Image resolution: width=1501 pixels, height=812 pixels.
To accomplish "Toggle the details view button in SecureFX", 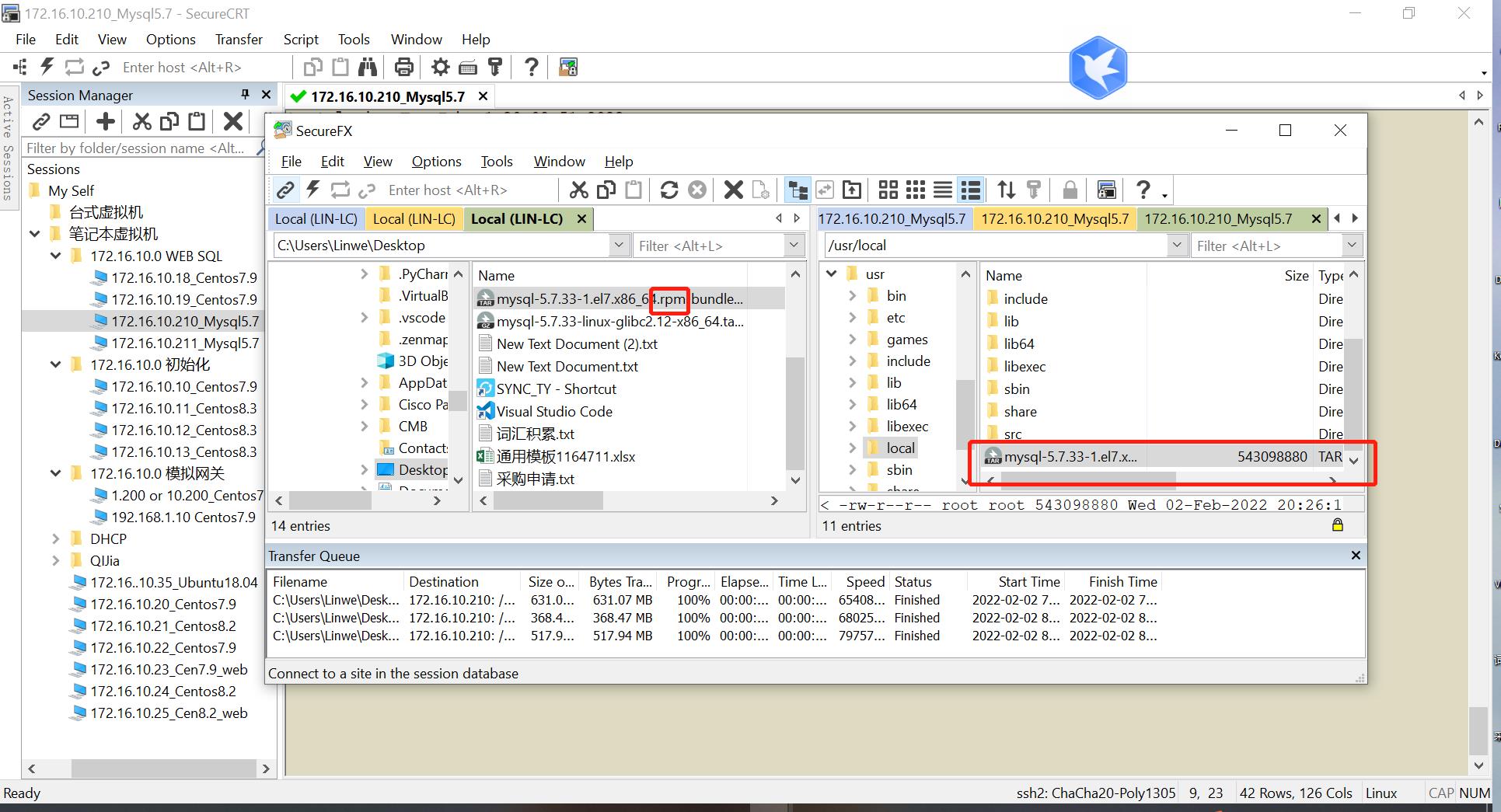I will click(x=970, y=190).
